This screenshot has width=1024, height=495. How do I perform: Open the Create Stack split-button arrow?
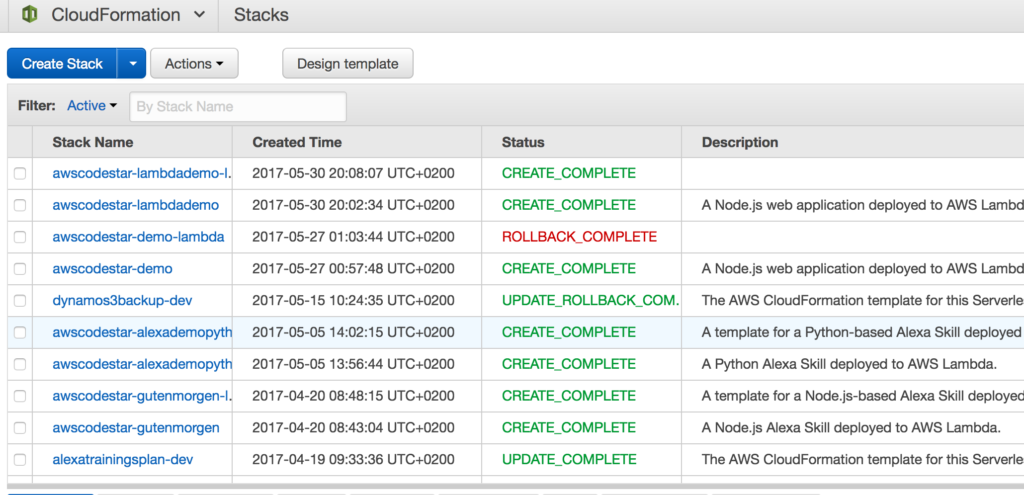133,63
